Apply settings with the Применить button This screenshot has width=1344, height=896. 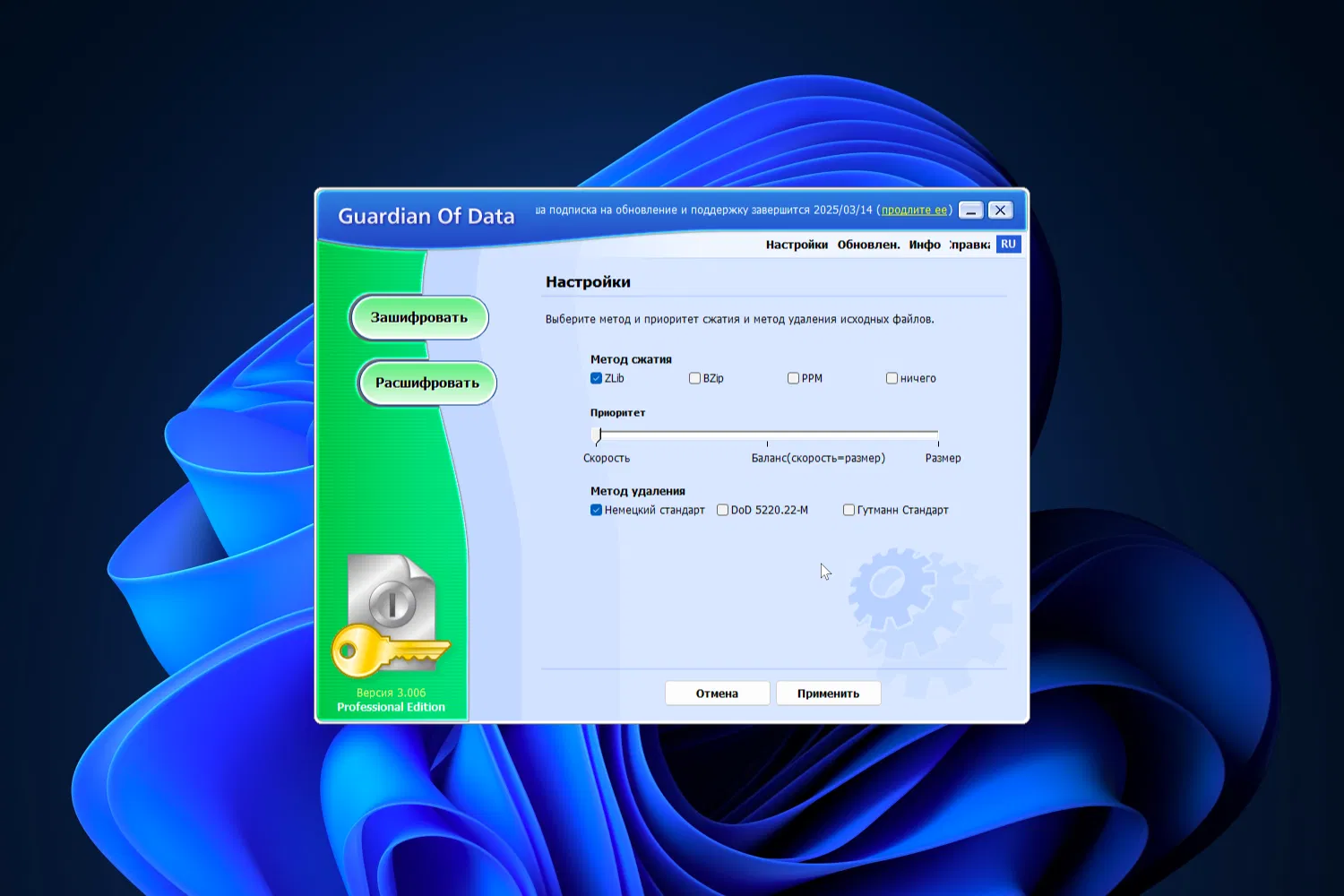(x=828, y=694)
